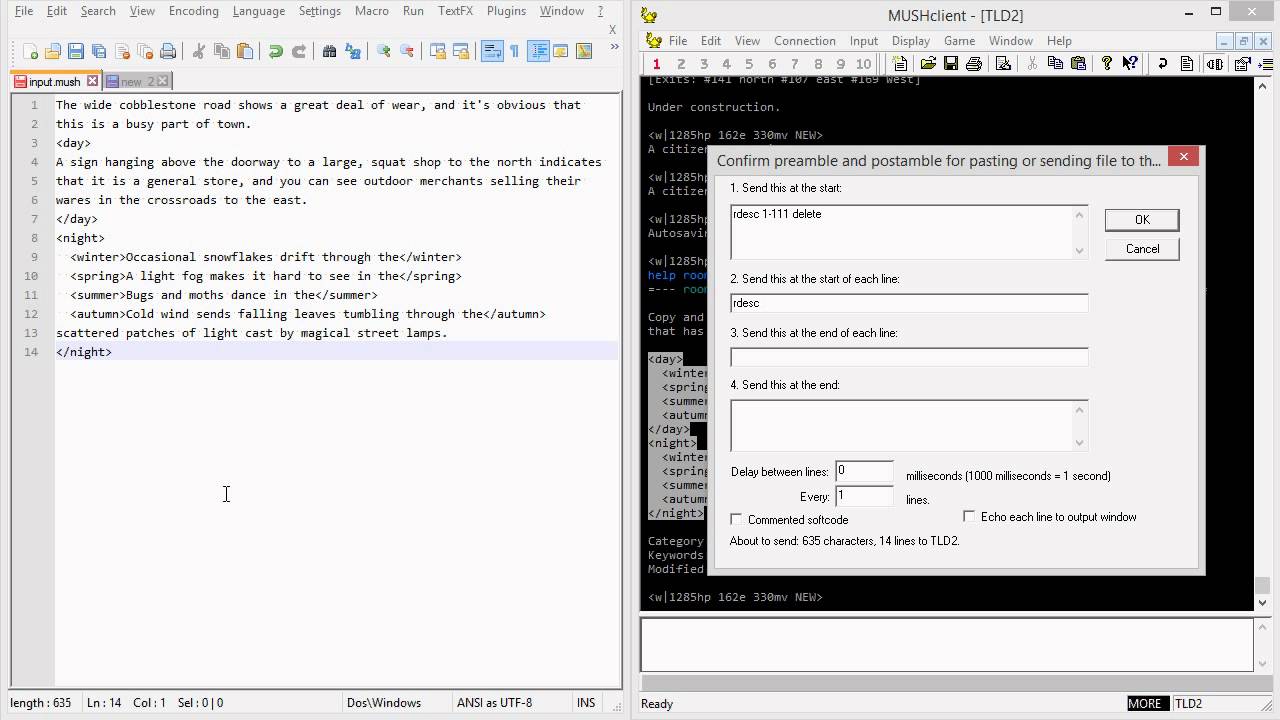The image size is (1280, 720).
Task: Expand hidden Notepad++ toolbar chevron
Action: [615, 46]
